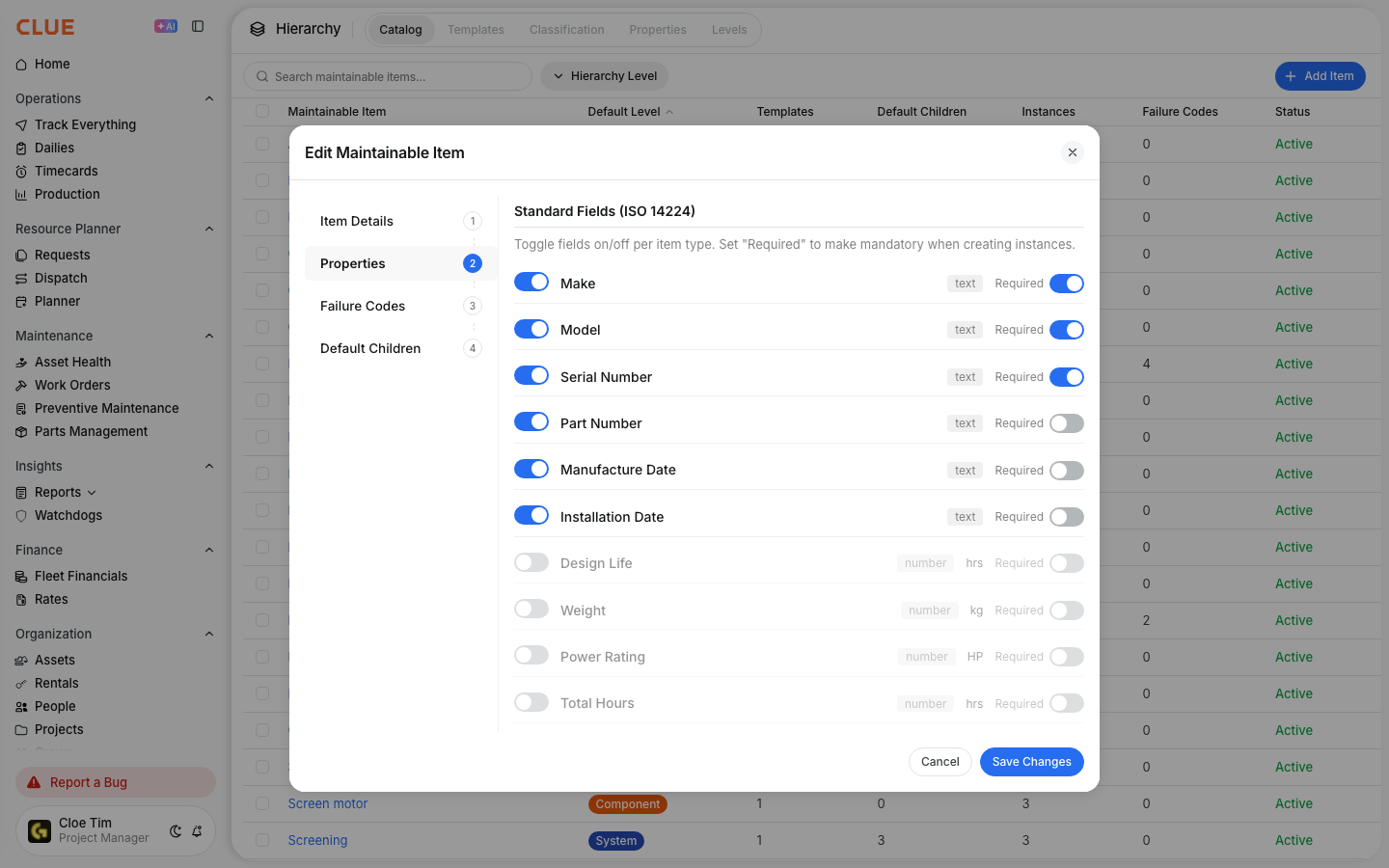Image resolution: width=1389 pixels, height=868 pixels.
Task: Focus the search maintainable items field
Action: 388,76
